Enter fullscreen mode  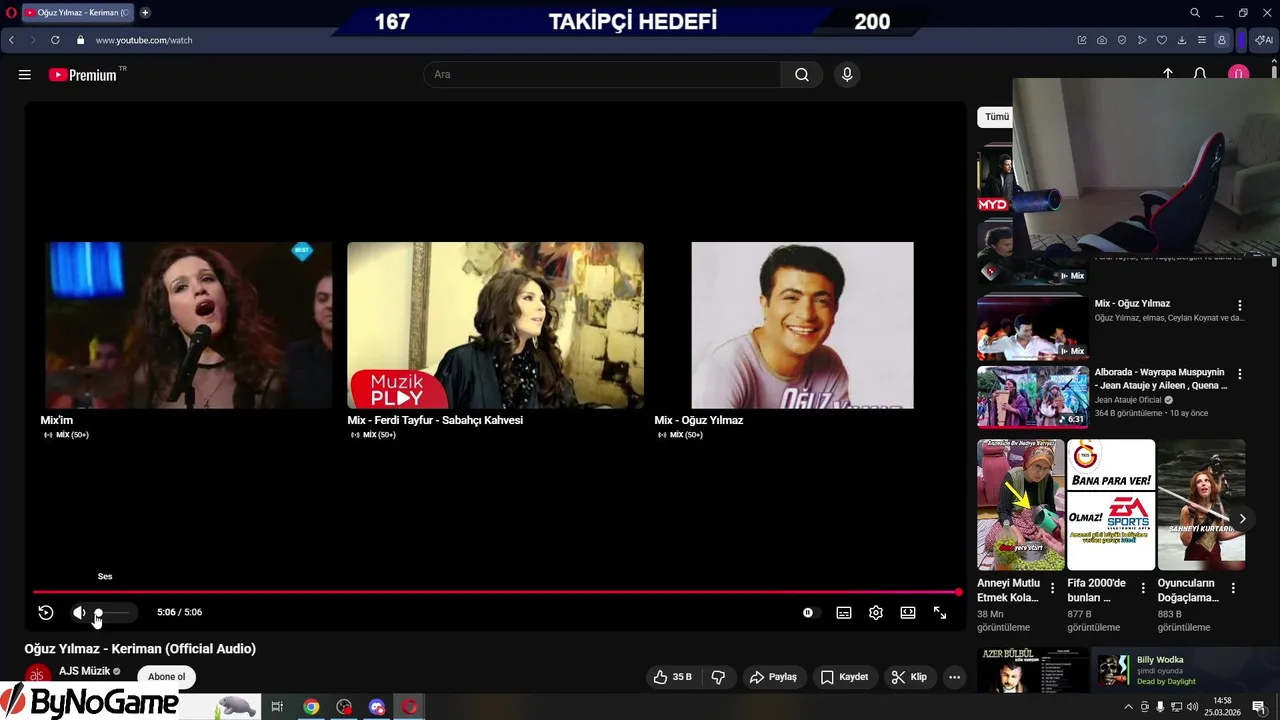point(940,613)
